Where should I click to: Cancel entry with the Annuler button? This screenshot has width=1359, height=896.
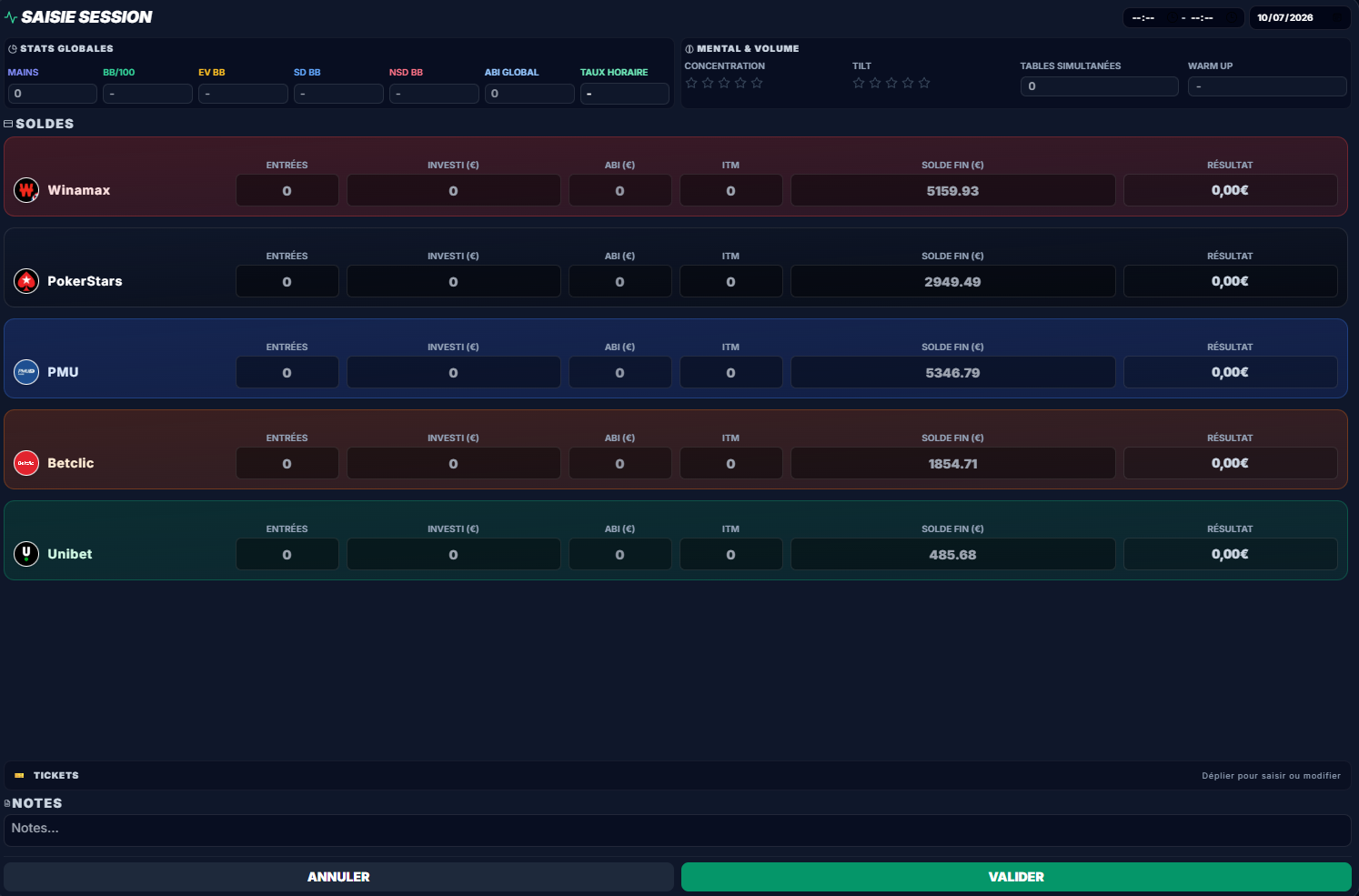[338, 877]
